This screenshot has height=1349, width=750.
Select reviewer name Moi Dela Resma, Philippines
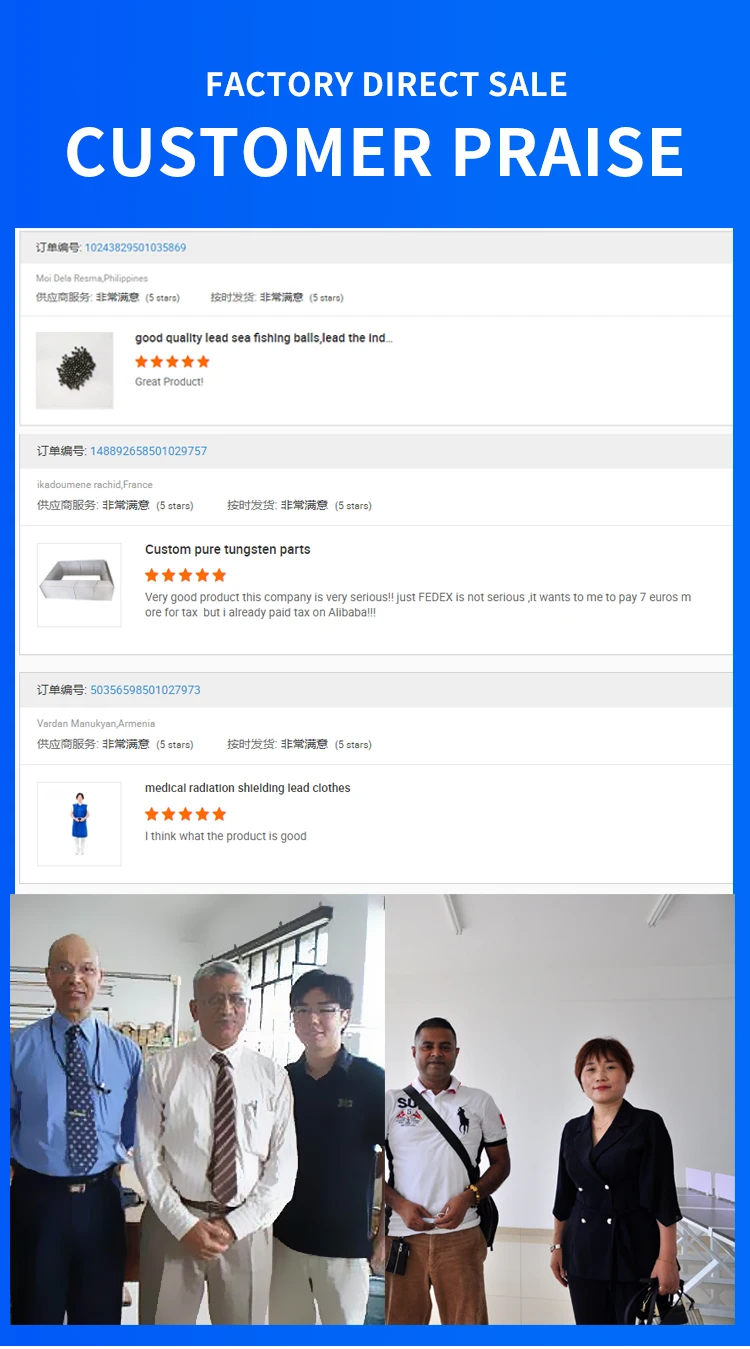click(92, 278)
